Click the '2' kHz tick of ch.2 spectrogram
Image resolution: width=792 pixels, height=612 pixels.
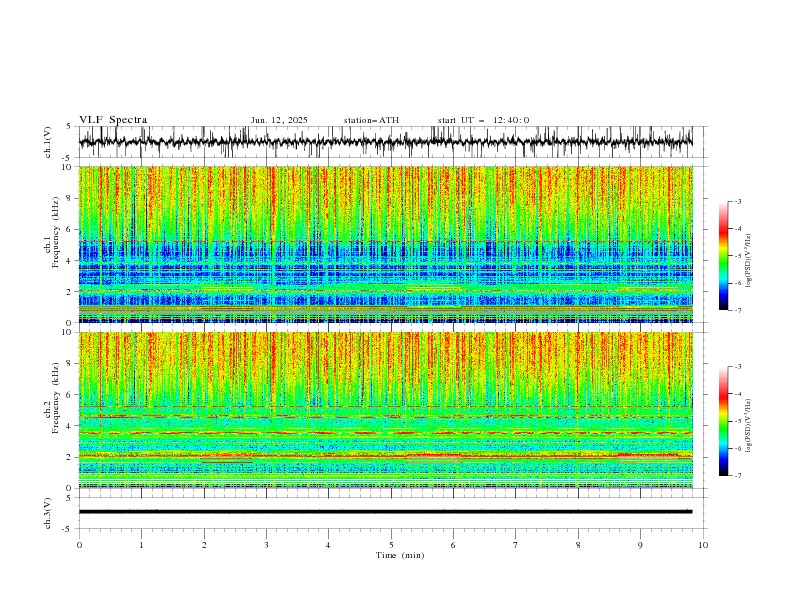coord(70,457)
